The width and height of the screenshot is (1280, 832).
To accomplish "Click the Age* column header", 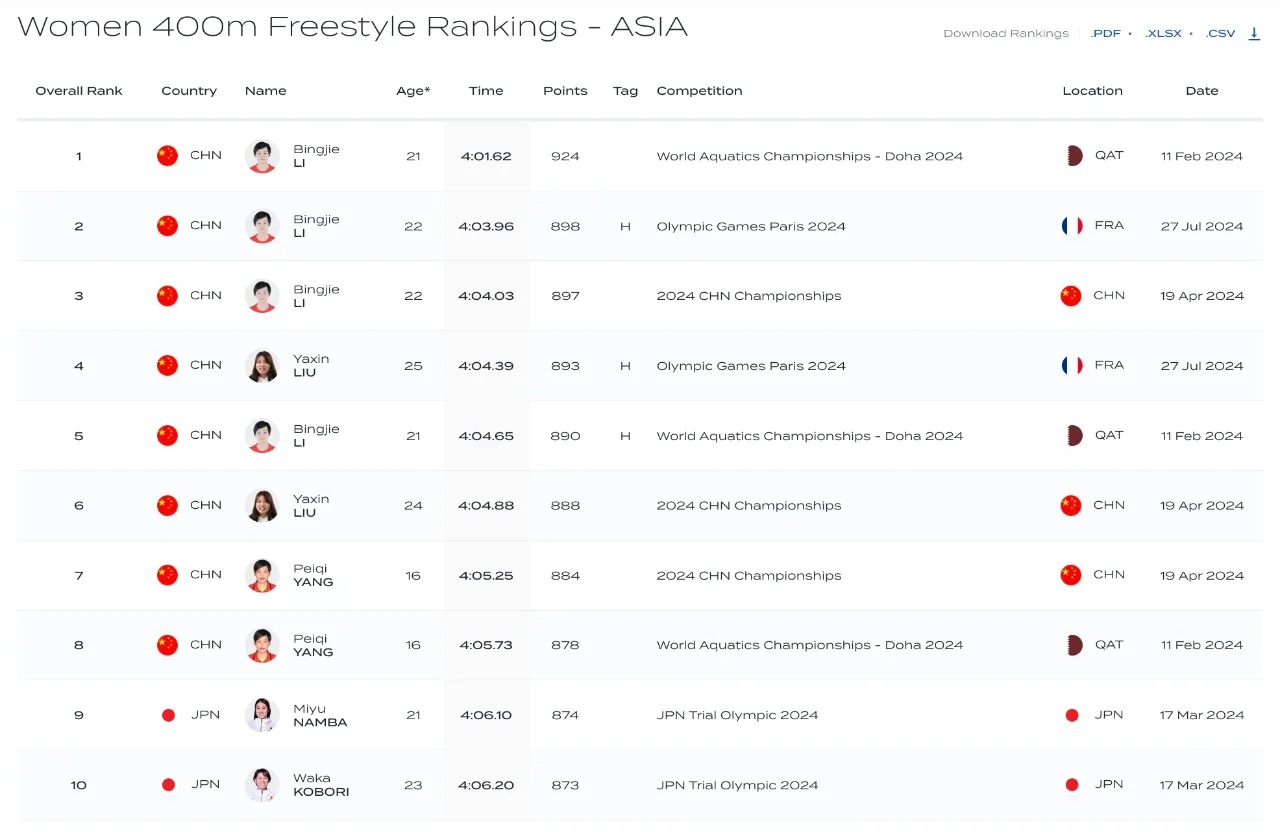I will click(413, 91).
